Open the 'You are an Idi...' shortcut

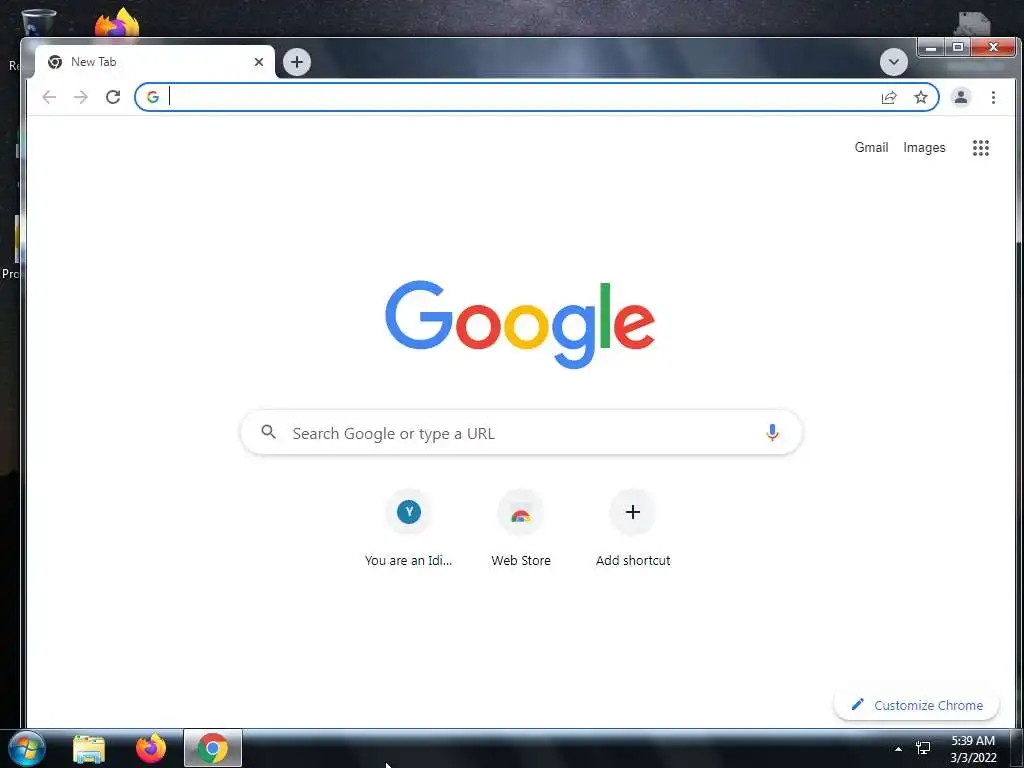[x=408, y=528]
